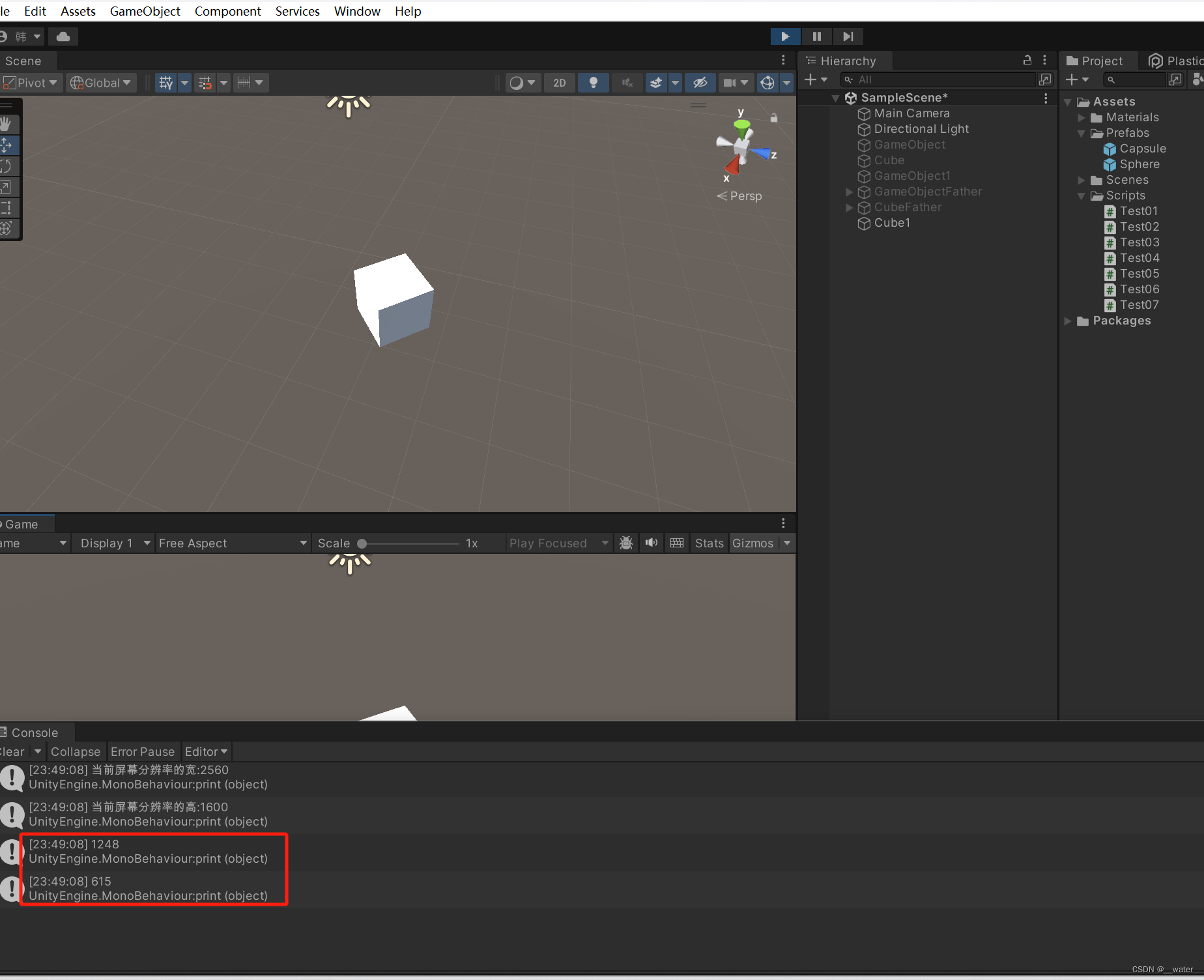Toggle 2D mode in the Scene view

tap(559, 82)
